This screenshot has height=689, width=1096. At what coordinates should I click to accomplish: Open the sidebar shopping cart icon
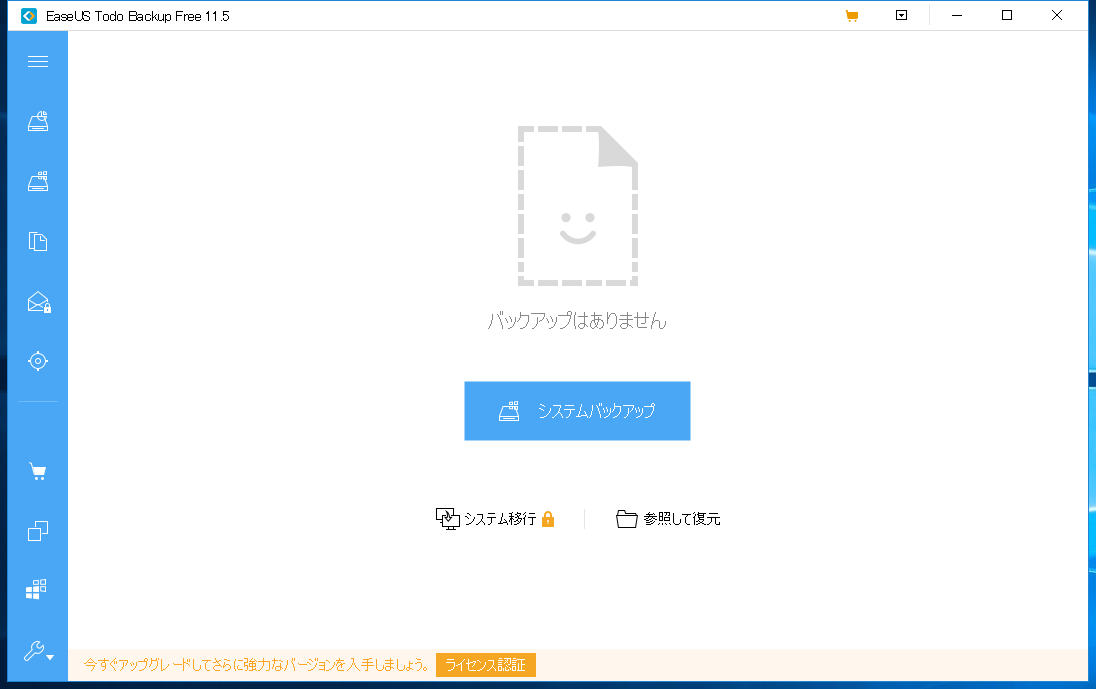[x=38, y=470]
